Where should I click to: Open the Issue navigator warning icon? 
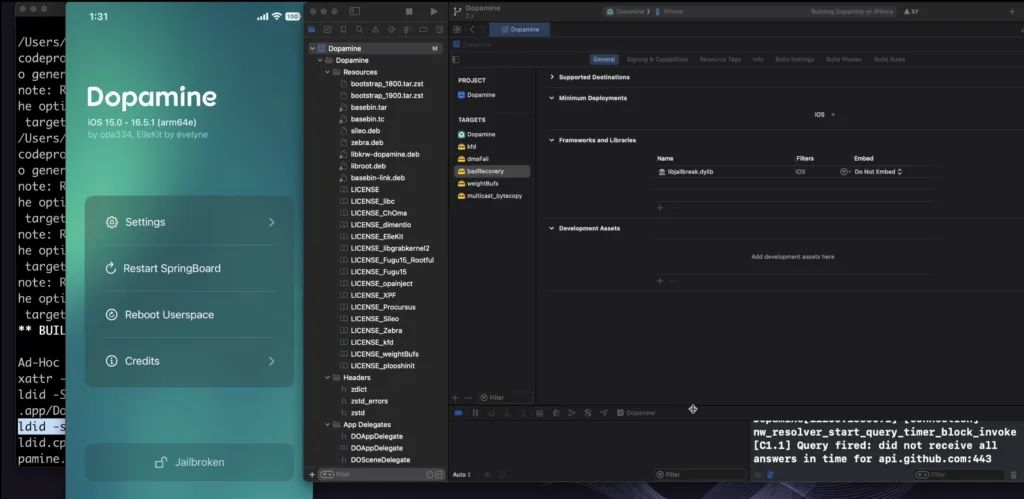click(376, 29)
